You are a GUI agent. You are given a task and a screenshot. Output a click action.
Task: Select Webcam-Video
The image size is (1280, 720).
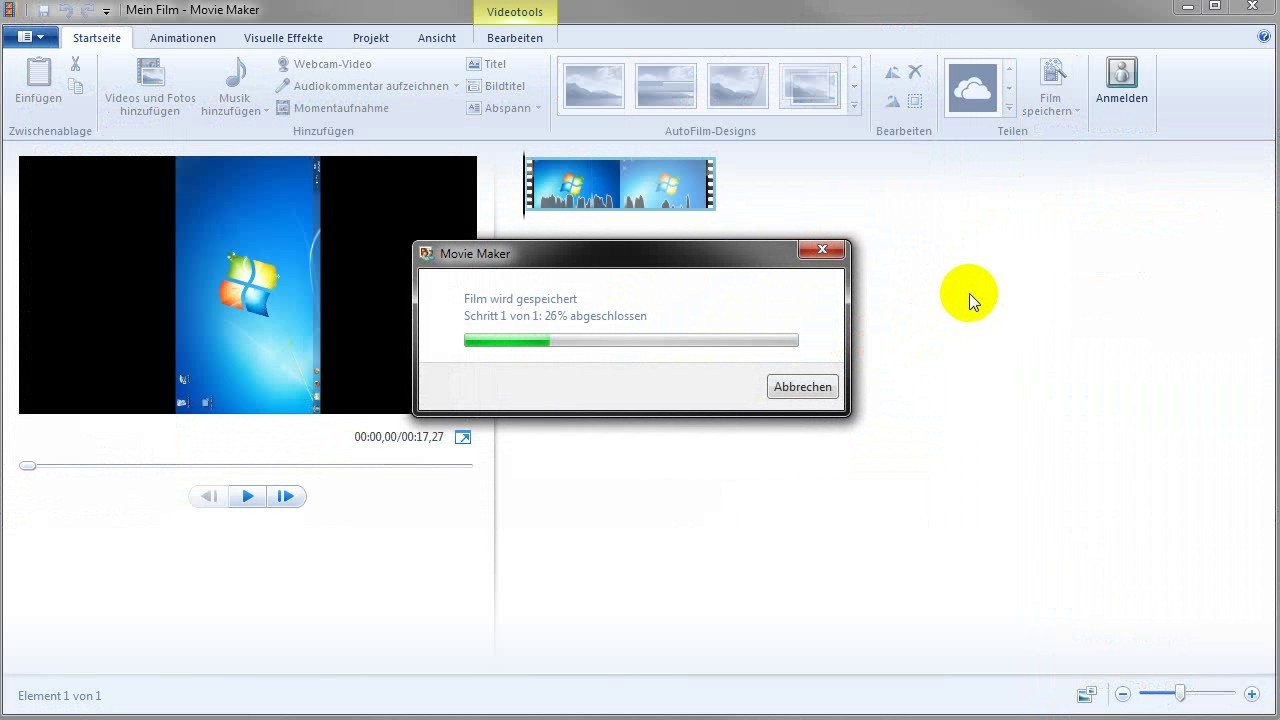(324, 64)
